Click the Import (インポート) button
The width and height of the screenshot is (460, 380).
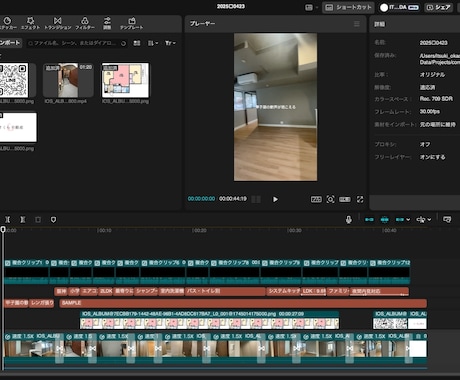11,43
